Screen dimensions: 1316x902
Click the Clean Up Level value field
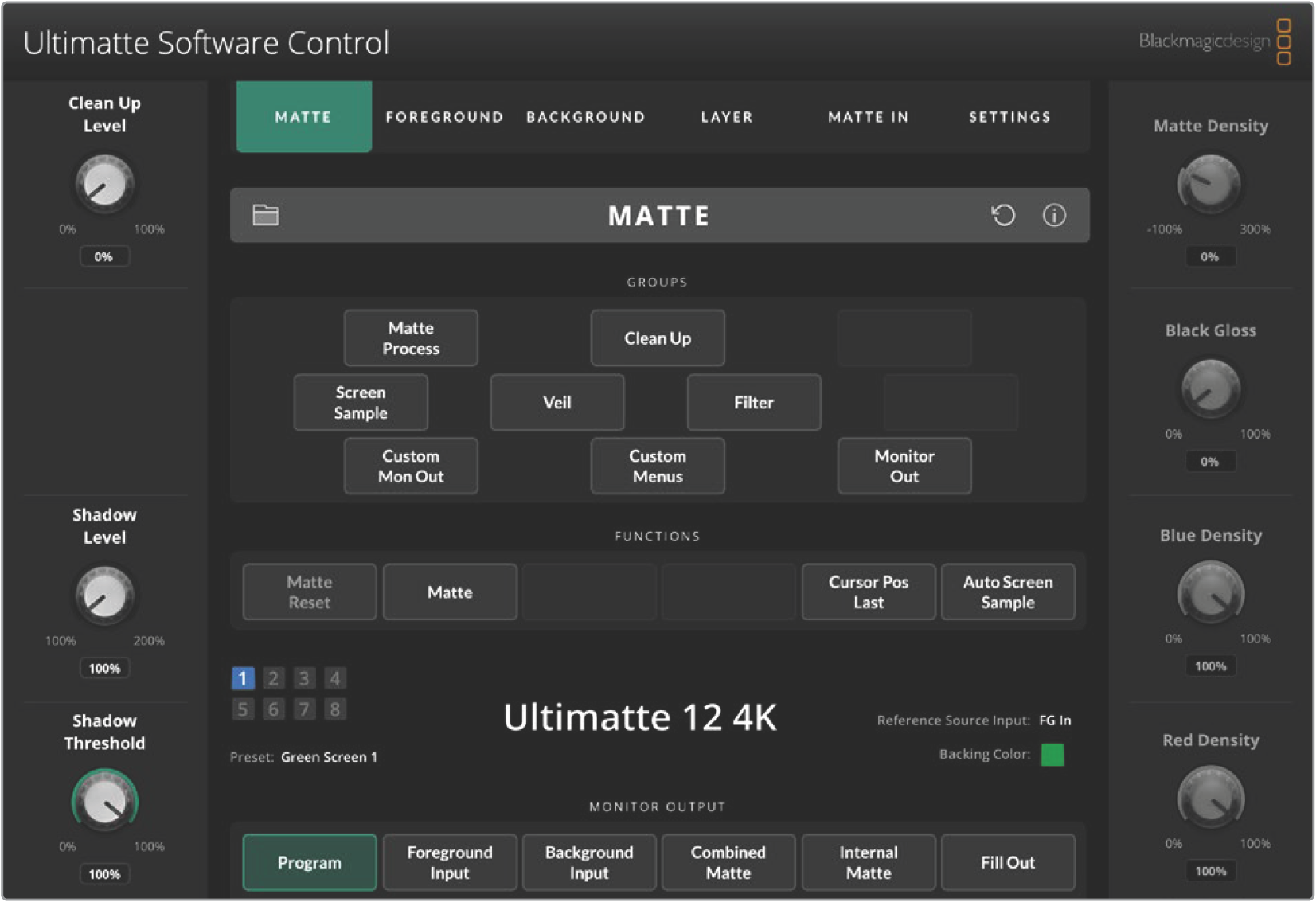click(x=104, y=256)
